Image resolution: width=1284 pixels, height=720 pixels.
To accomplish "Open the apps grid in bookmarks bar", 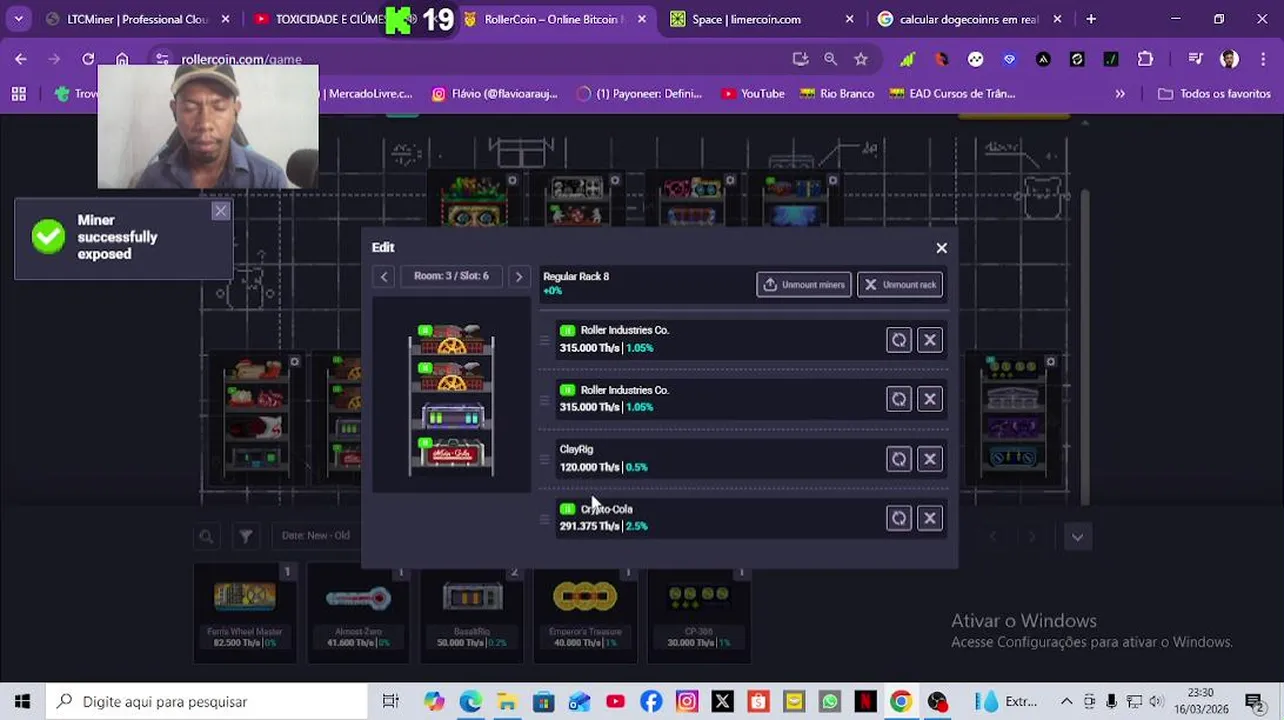I will click(18, 94).
